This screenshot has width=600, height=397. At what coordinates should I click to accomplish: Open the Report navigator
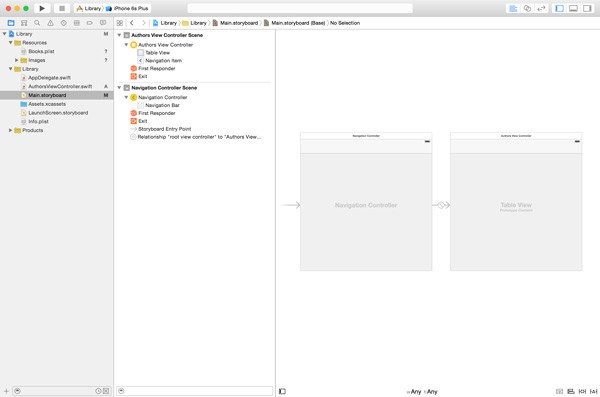click(103, 23)
